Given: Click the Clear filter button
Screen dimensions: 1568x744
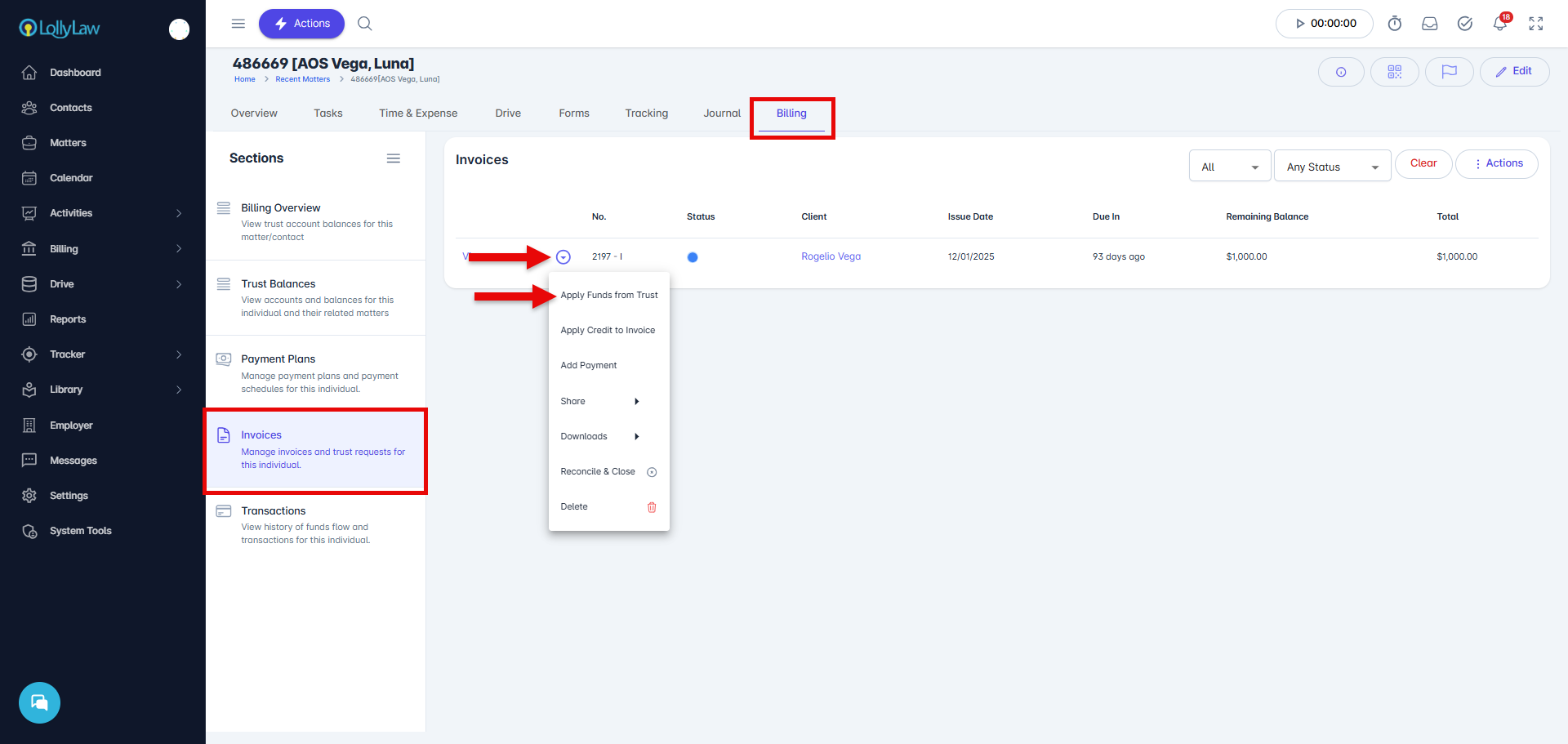Looking at the screenshot, I should (x=1423, y=163).
